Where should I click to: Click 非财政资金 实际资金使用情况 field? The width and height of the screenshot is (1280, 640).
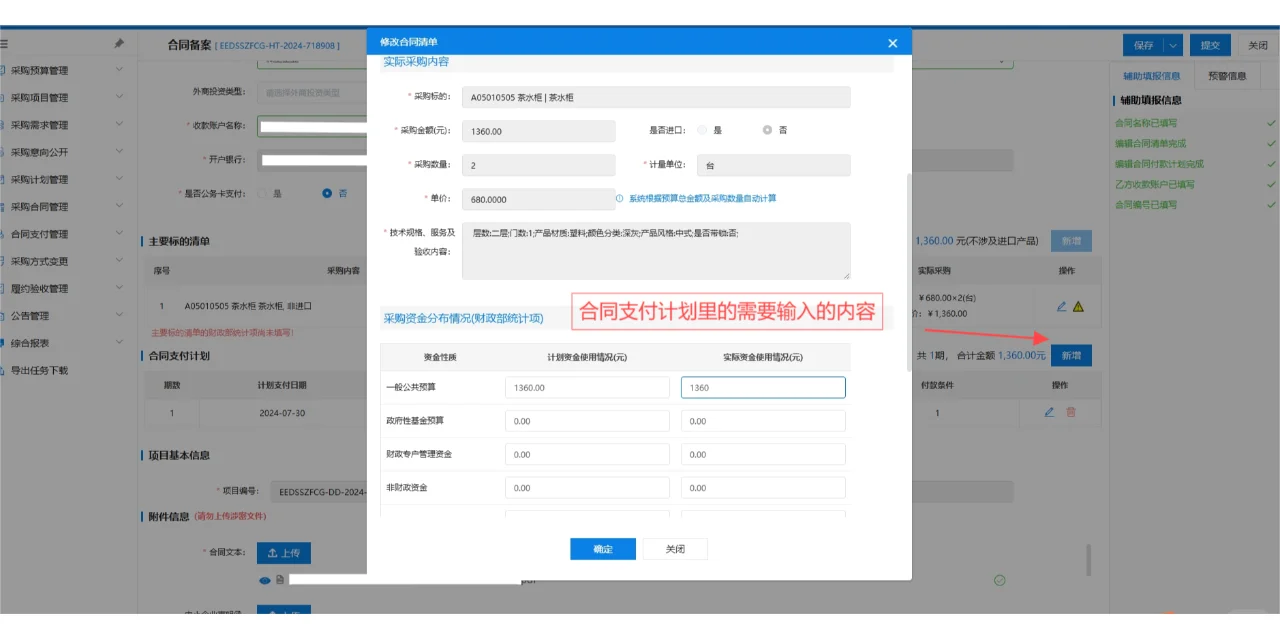[x=763, y=488]
